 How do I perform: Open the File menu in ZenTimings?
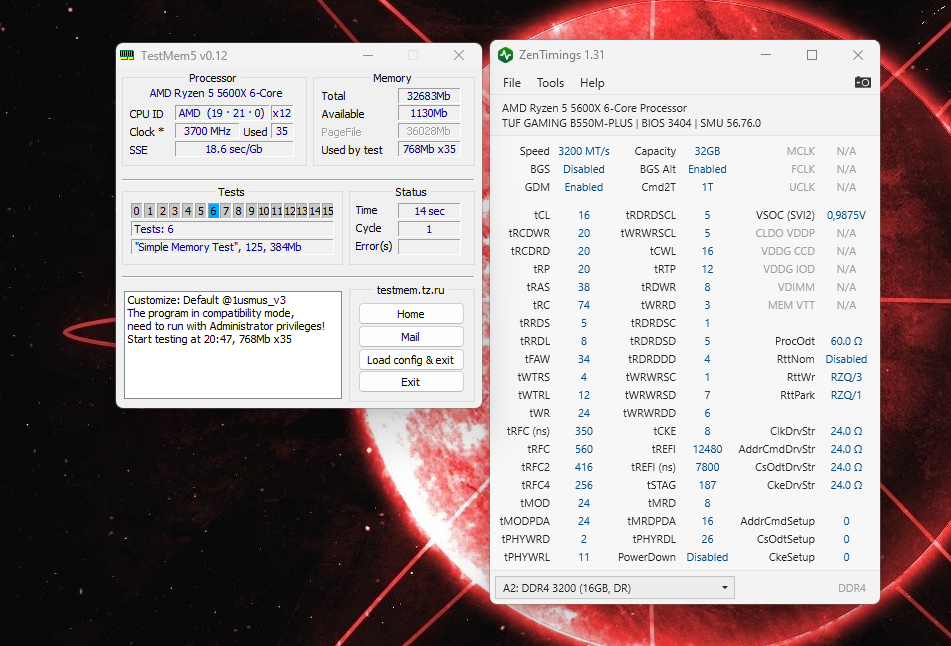point(511,83)
